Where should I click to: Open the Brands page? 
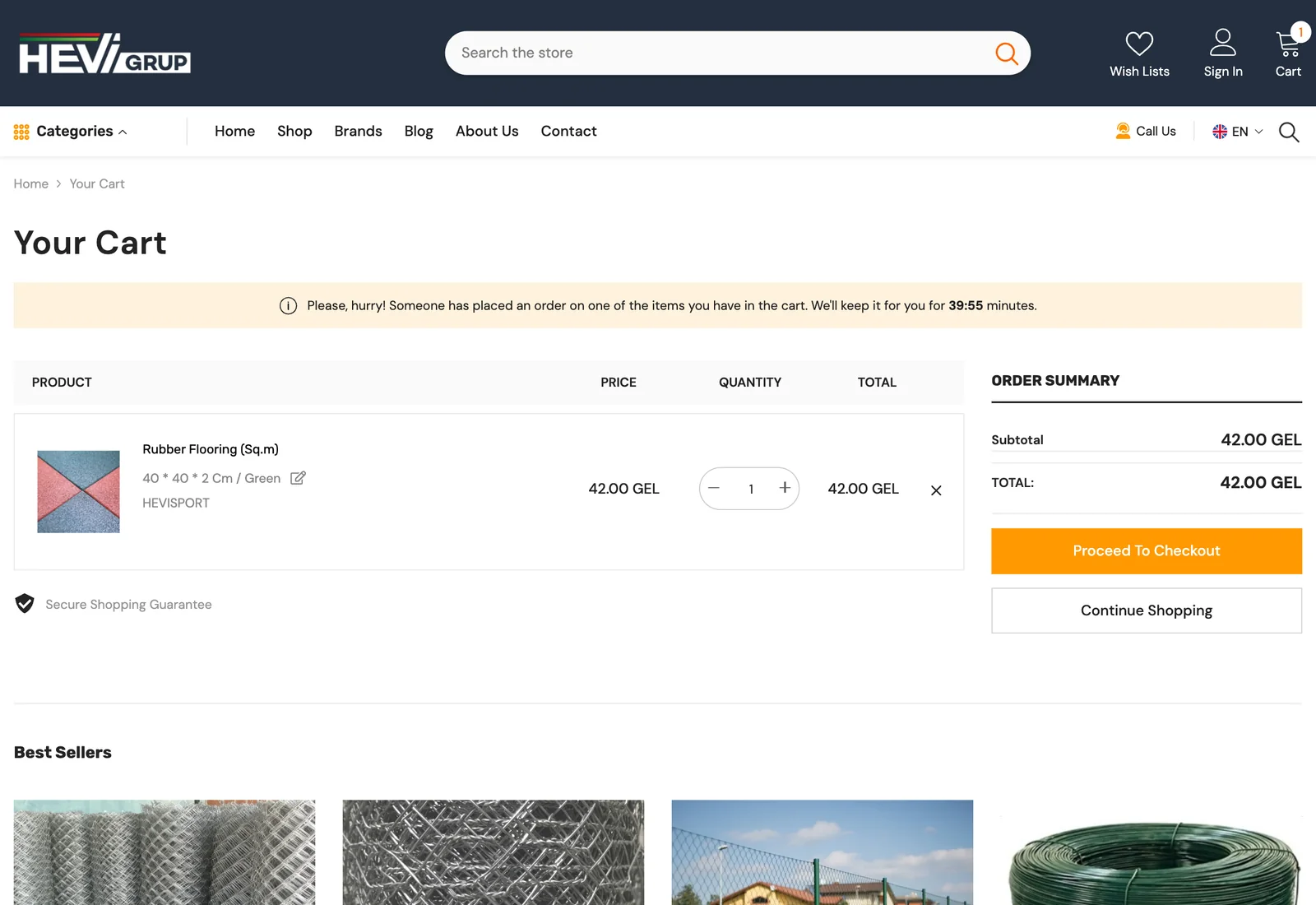pos(358,132)
